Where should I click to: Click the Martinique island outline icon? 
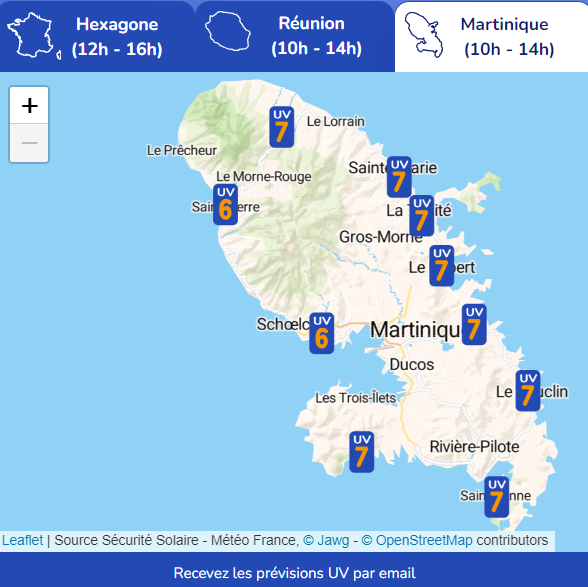pyautogui.click(x=424, y=35)
